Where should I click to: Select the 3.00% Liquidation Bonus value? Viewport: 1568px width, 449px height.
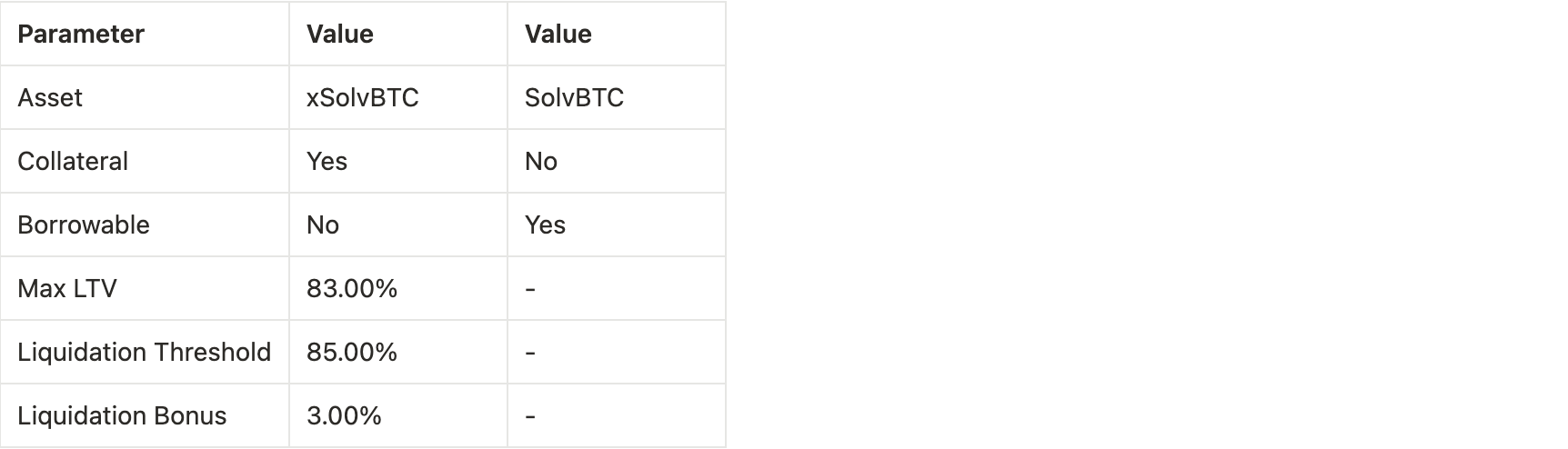tap(344, 416)
